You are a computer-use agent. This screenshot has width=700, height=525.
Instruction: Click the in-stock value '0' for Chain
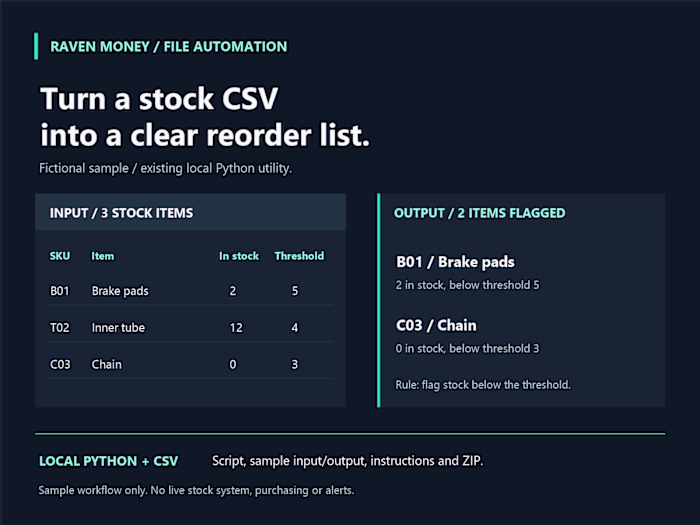(x=233, y=364)
